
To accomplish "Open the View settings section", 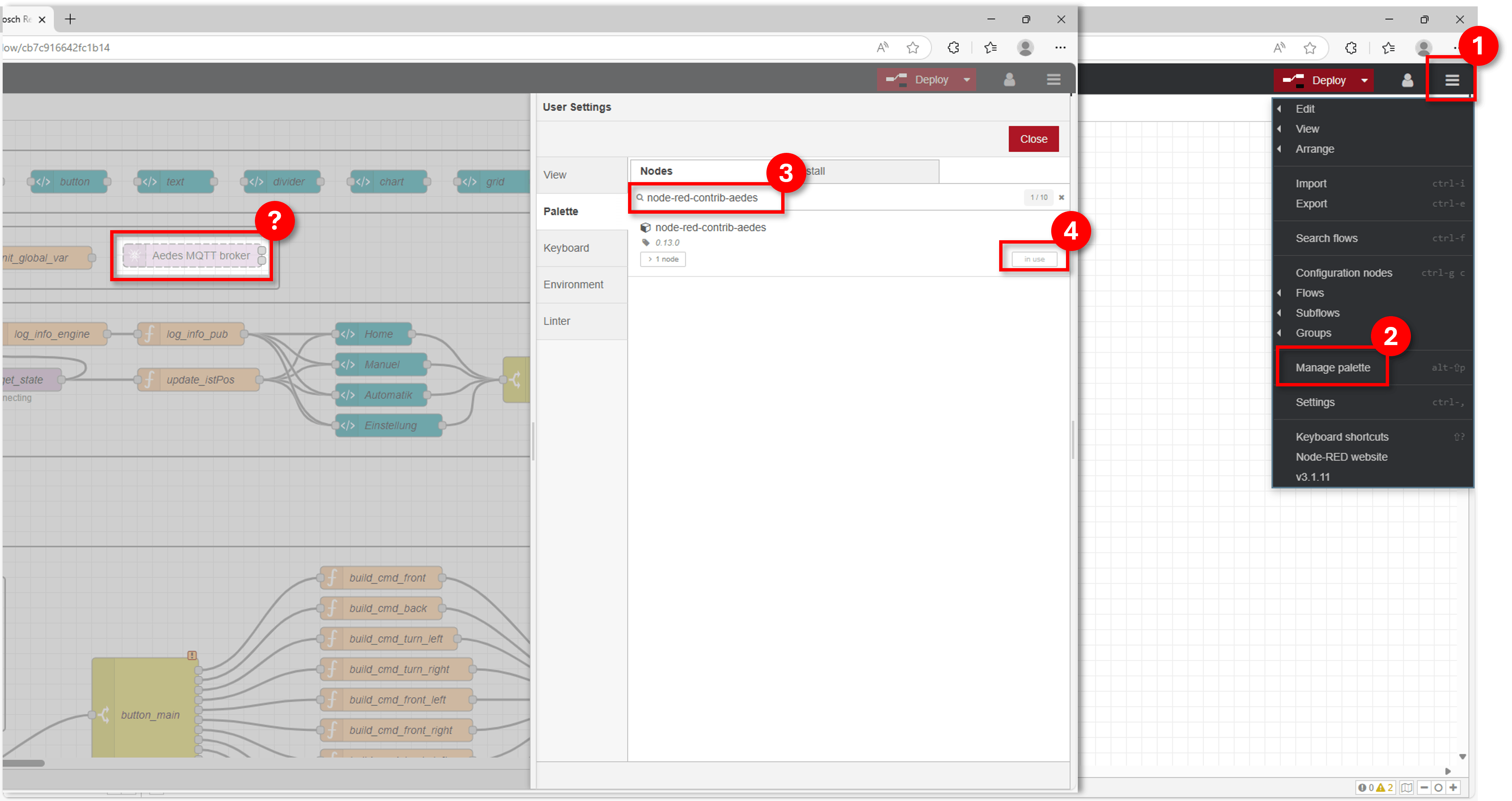I will point(582,175).
